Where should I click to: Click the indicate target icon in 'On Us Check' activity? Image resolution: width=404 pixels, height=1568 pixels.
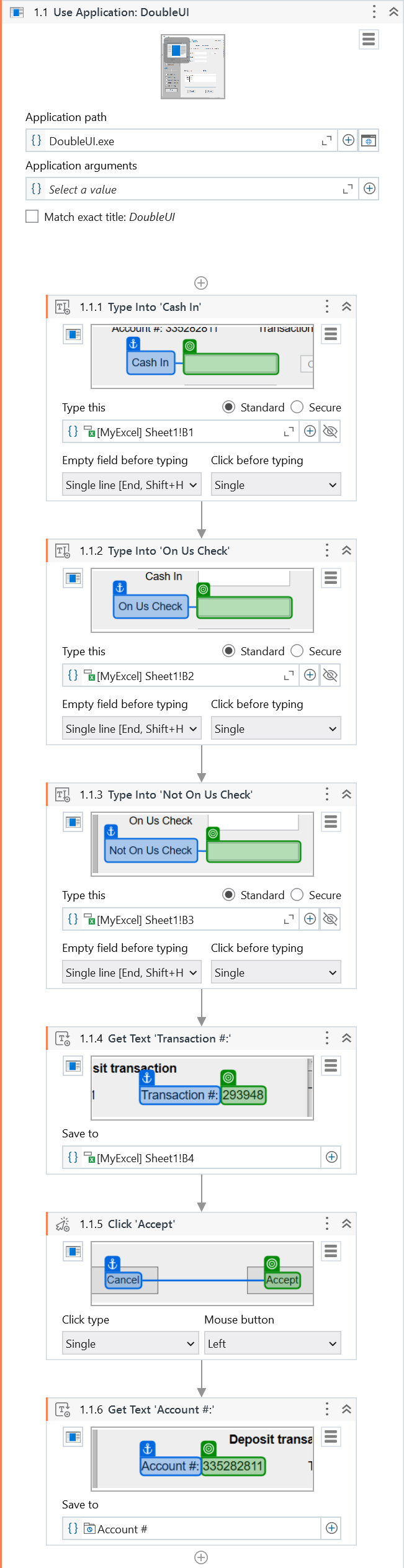pos(73,578)
